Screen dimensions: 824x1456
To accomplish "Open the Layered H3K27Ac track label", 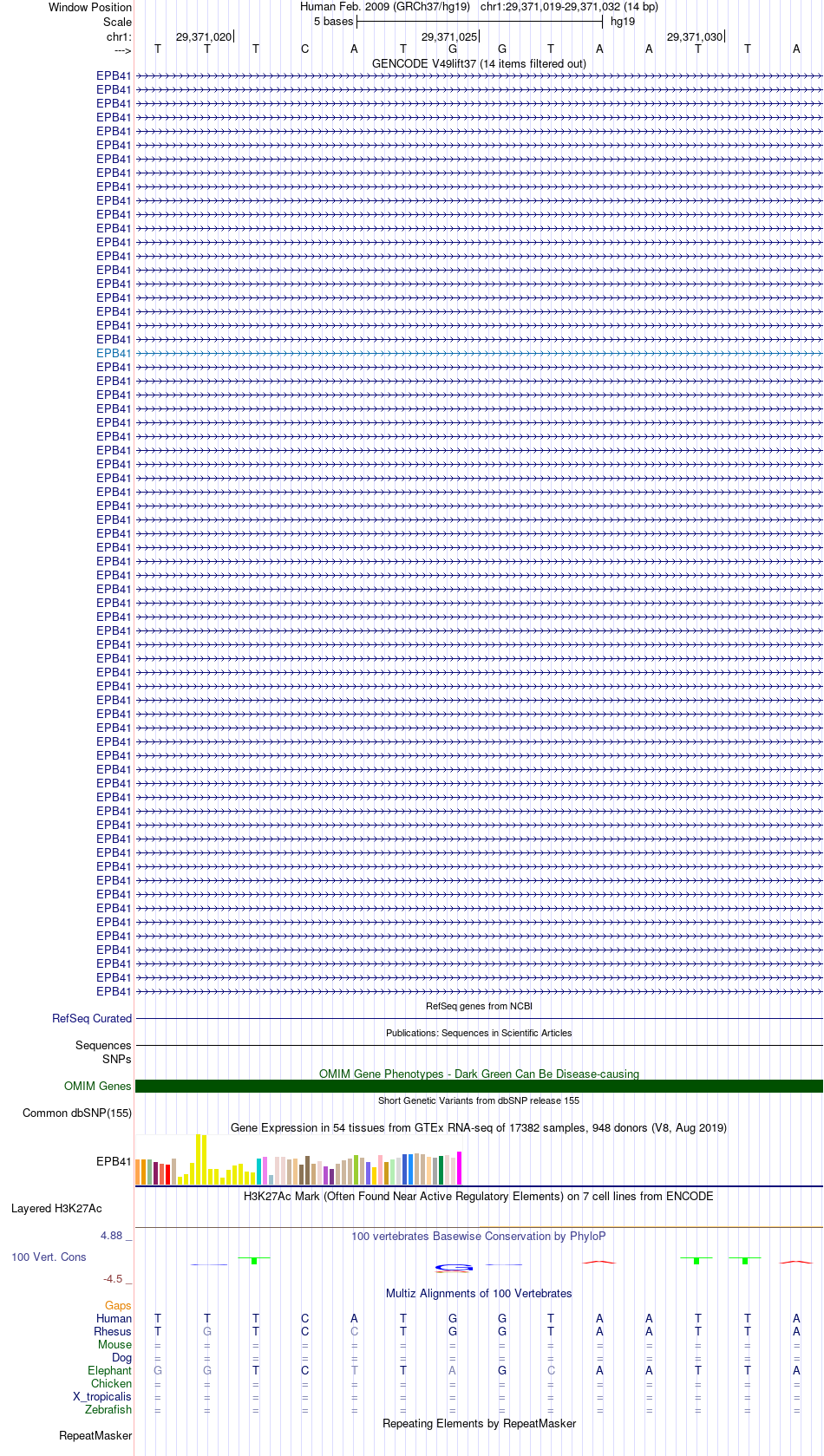I will (56, 1208).
